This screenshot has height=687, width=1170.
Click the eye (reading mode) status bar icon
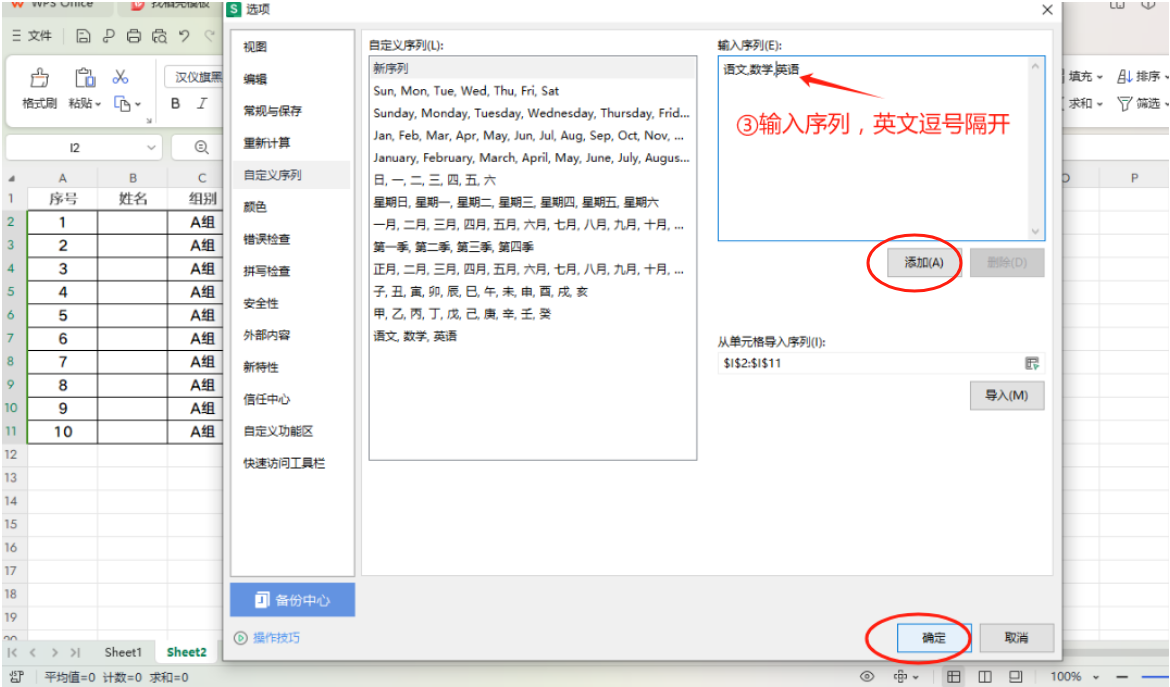[x=866, y=677]
